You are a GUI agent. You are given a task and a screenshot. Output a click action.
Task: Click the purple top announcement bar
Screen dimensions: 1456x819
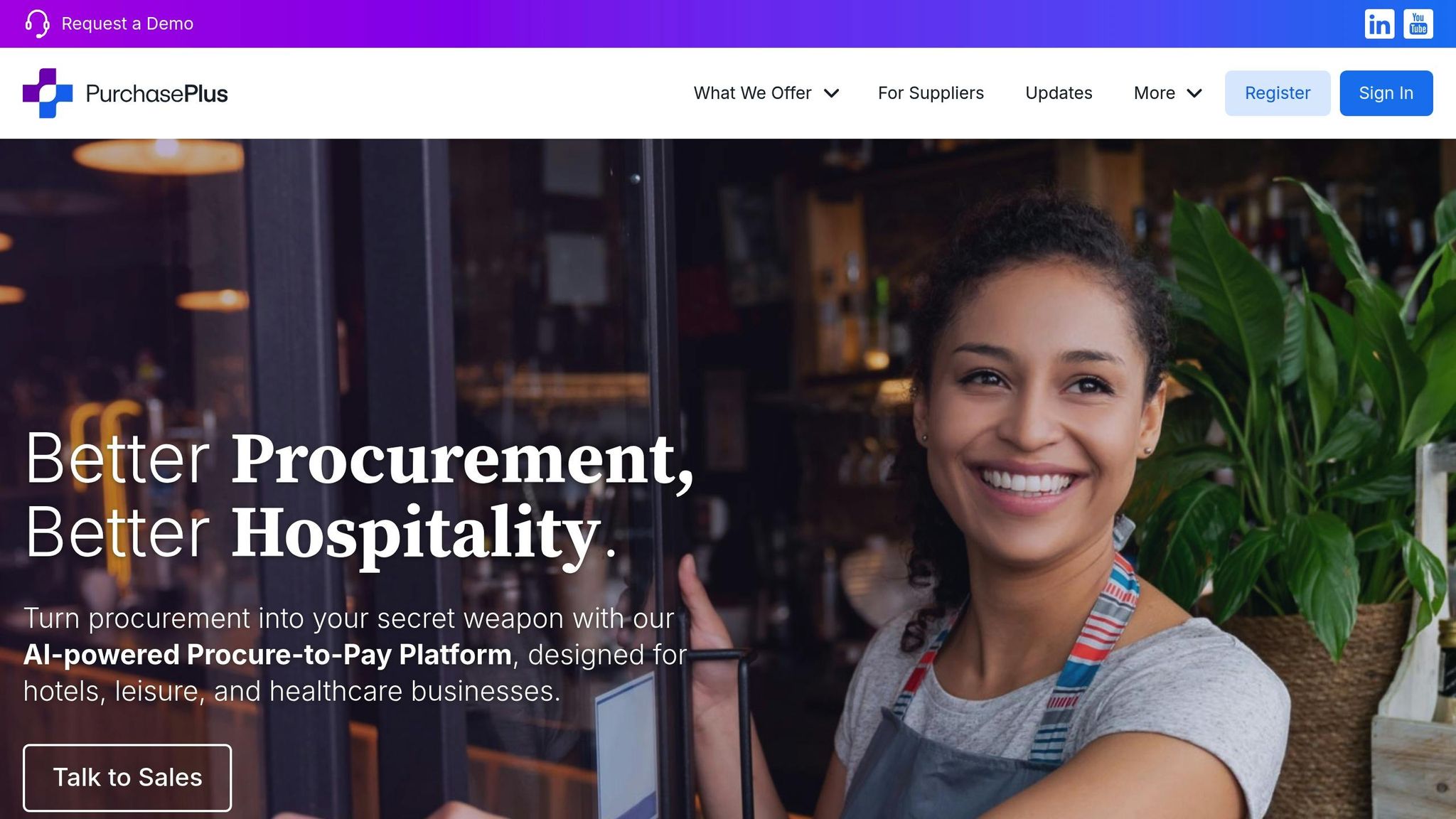pyautogui.click(x=728, y=23)
